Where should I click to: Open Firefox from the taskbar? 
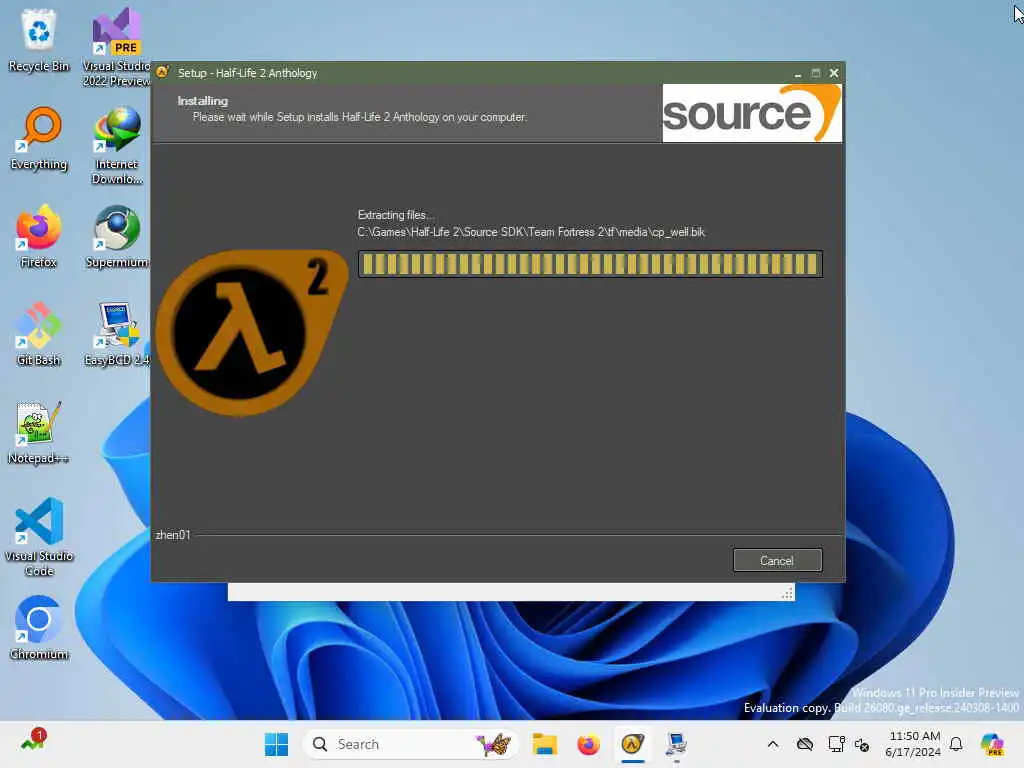point(588,744)
